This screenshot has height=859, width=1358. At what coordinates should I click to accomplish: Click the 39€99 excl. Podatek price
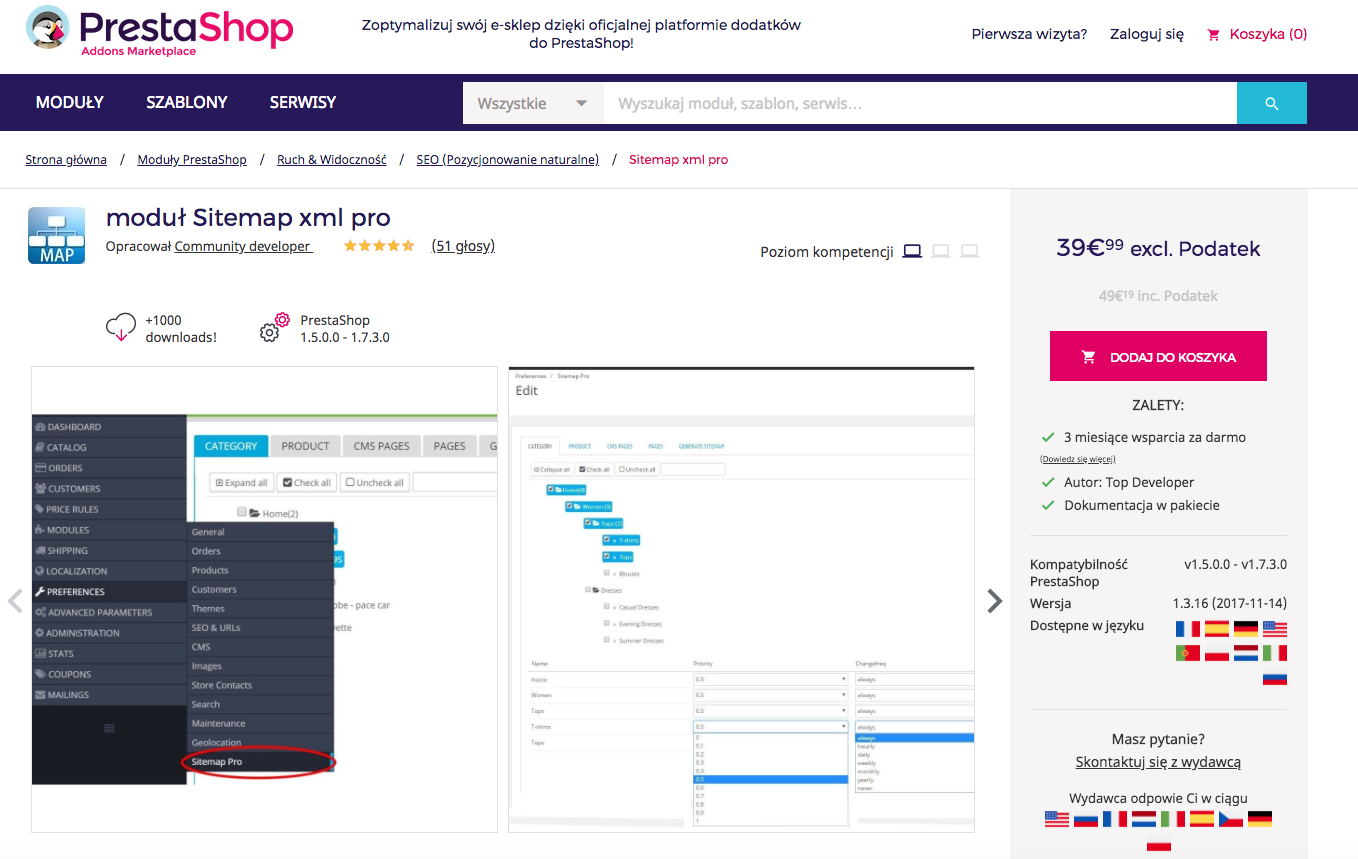coord(1158,248)
